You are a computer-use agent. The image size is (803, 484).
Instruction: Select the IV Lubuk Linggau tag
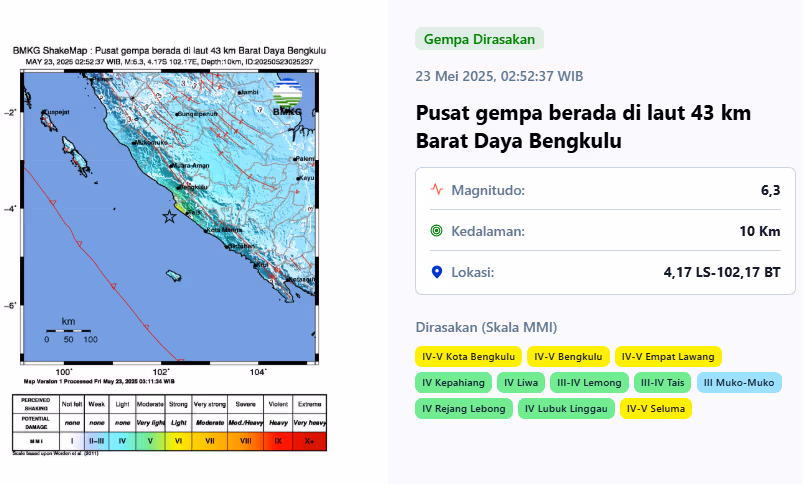[565, 408]
